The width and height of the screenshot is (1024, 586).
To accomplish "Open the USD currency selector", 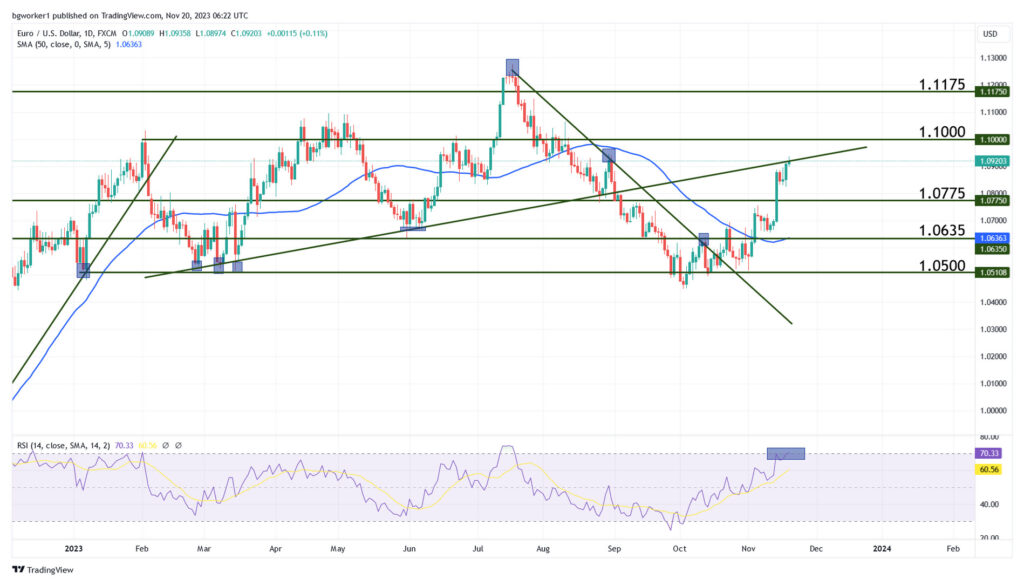I will (x=990, y=33).
